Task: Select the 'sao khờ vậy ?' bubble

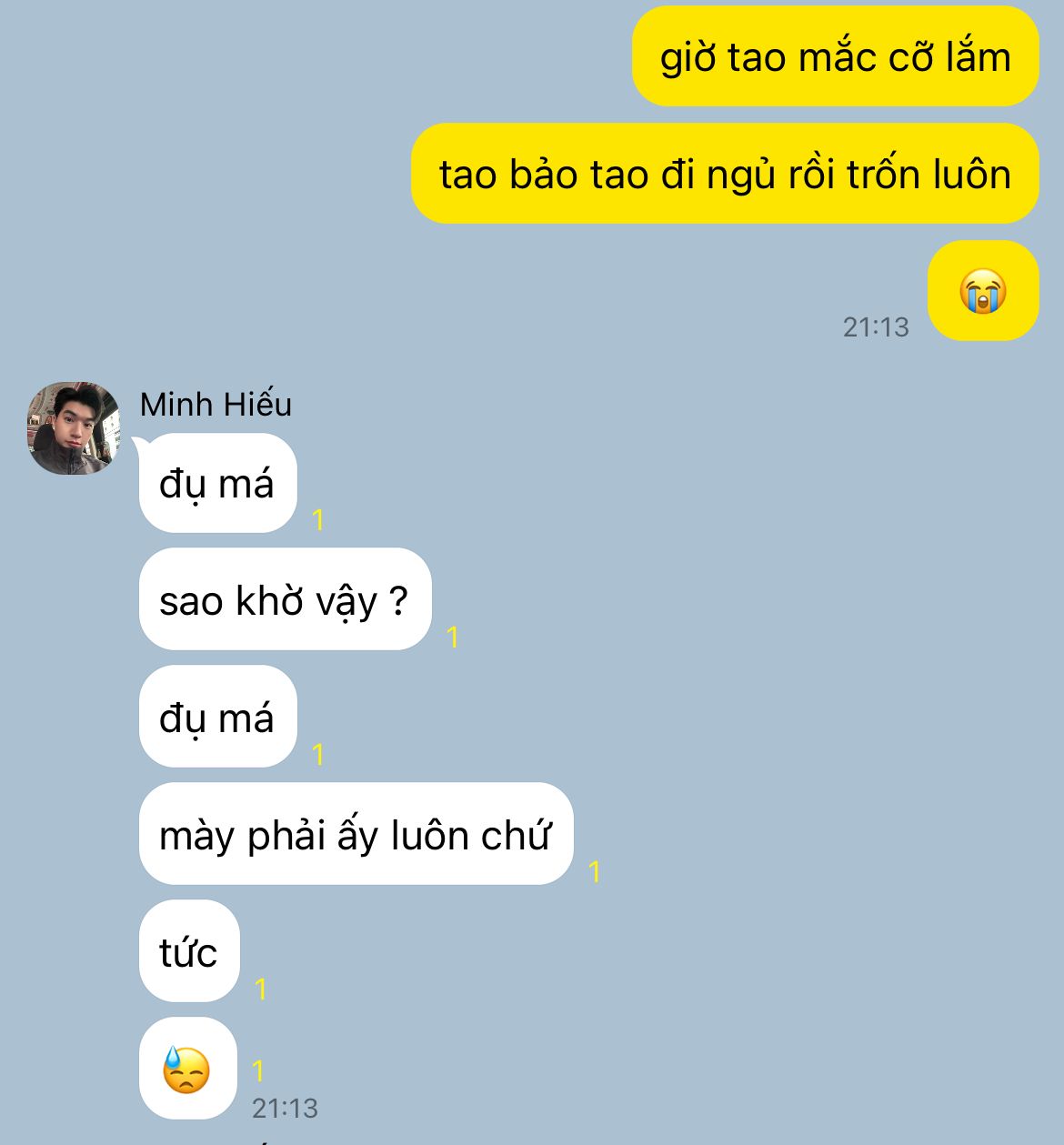Action: click(x=285, y=599)
